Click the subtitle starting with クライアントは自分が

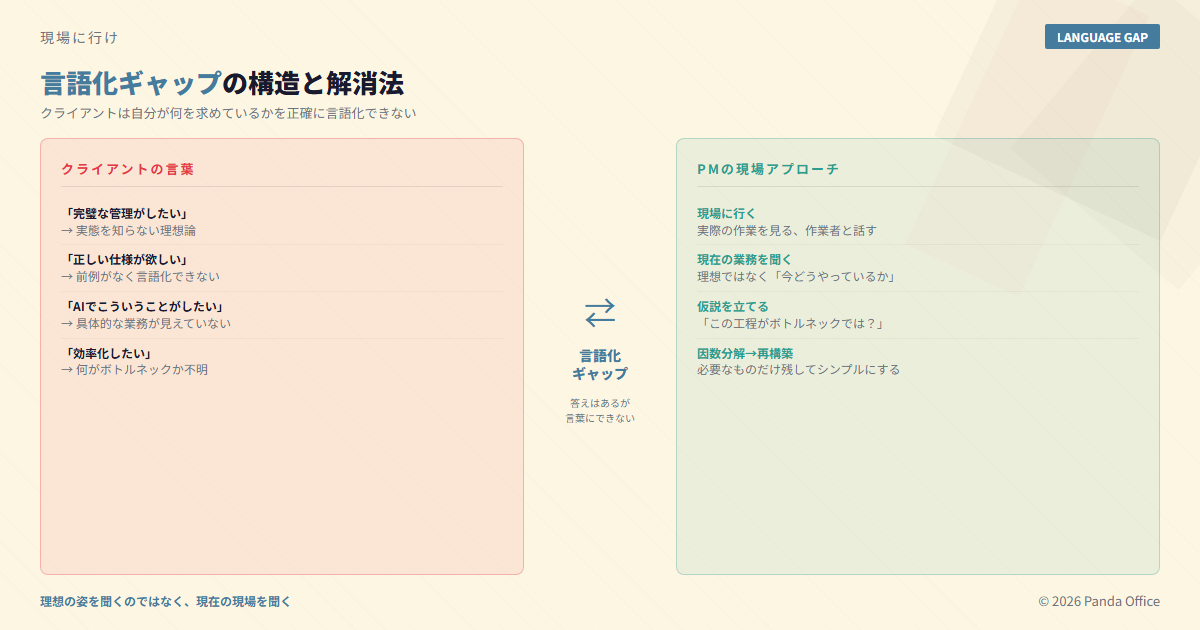[x=228, y=113]
